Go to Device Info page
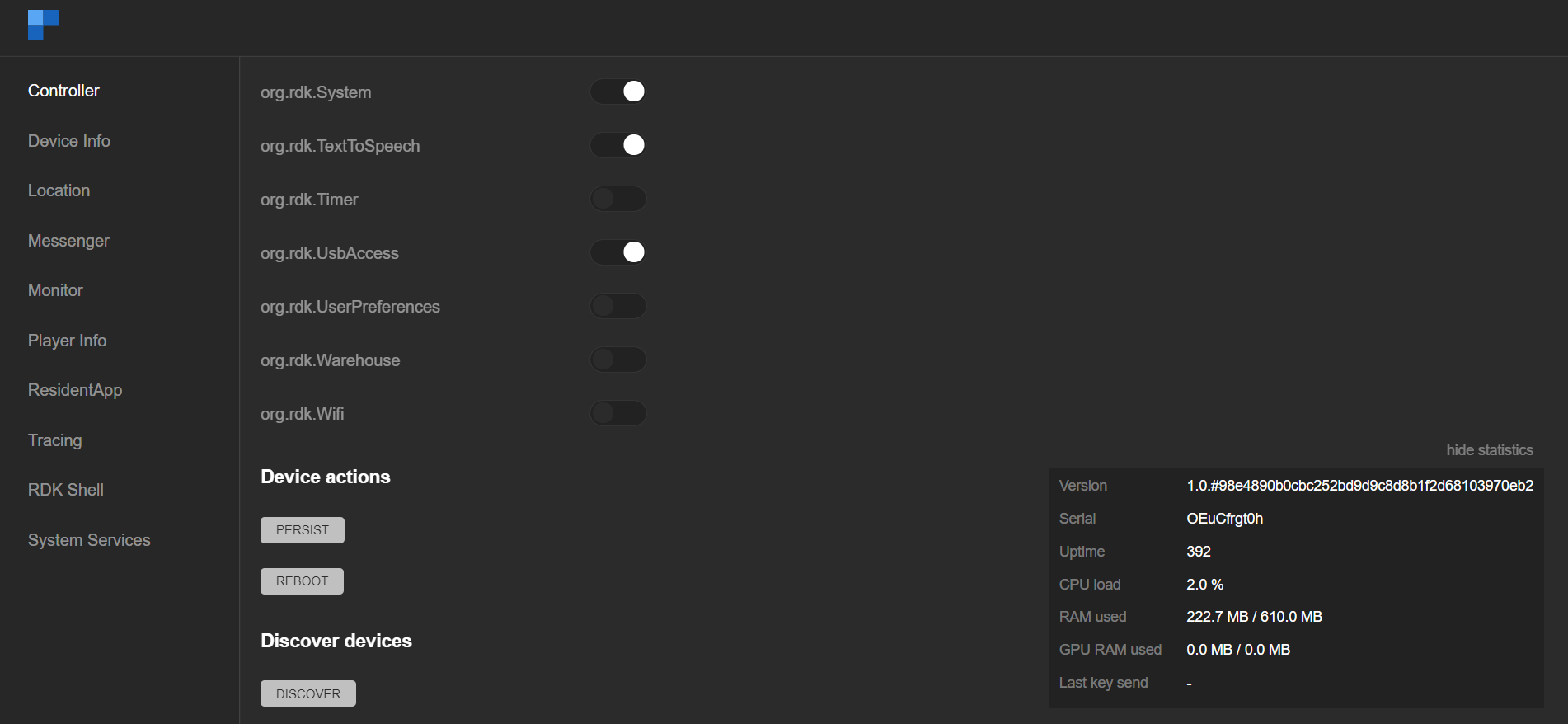 click(69, 141)
